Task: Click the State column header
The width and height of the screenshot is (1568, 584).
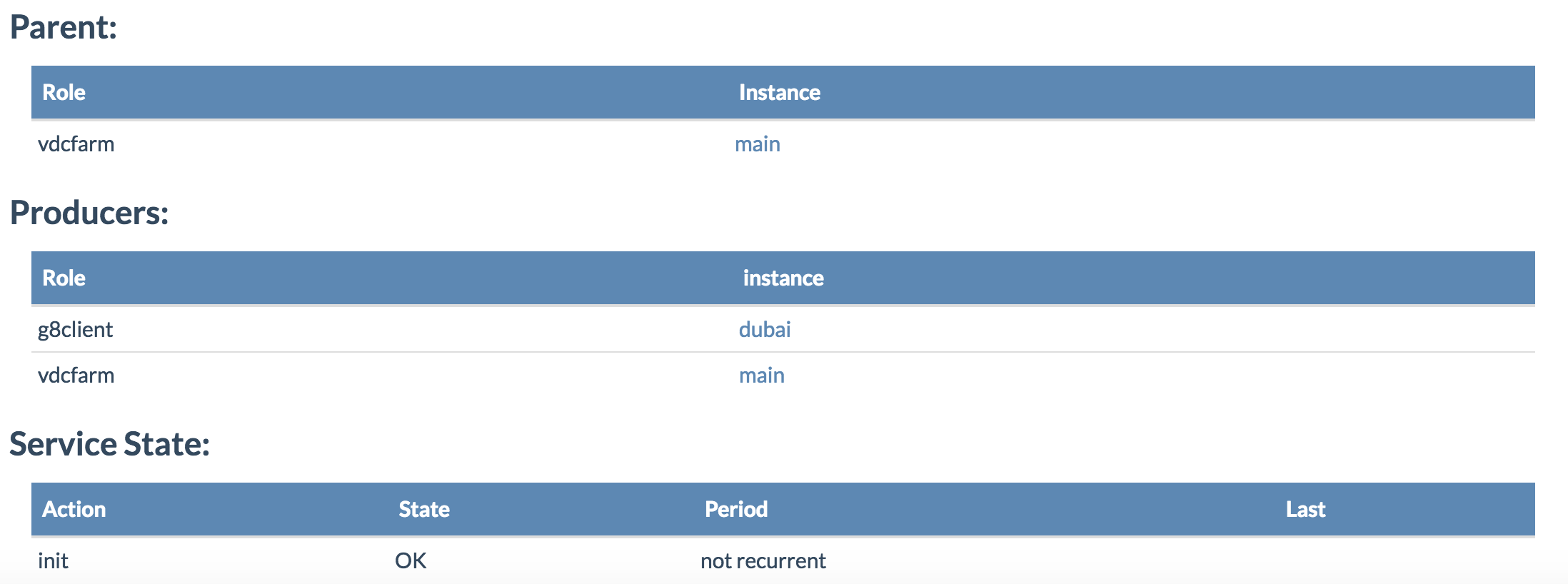Action: pyautogui.click(x=423, y=510)
